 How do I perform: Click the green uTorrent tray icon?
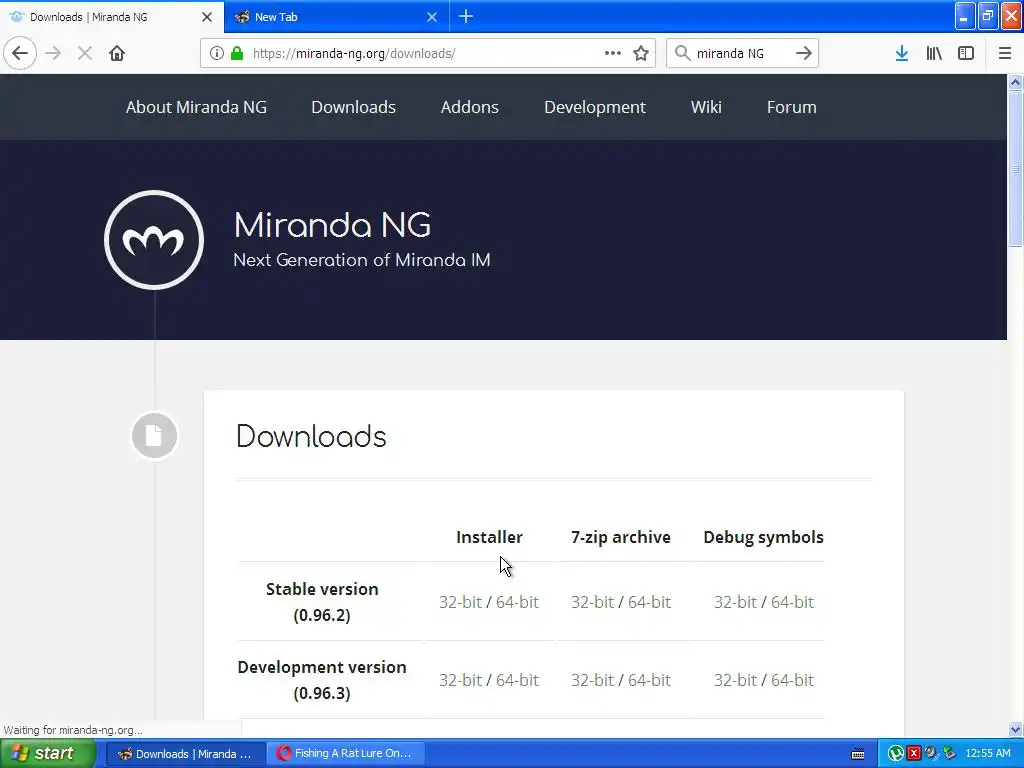pos(896,754)
